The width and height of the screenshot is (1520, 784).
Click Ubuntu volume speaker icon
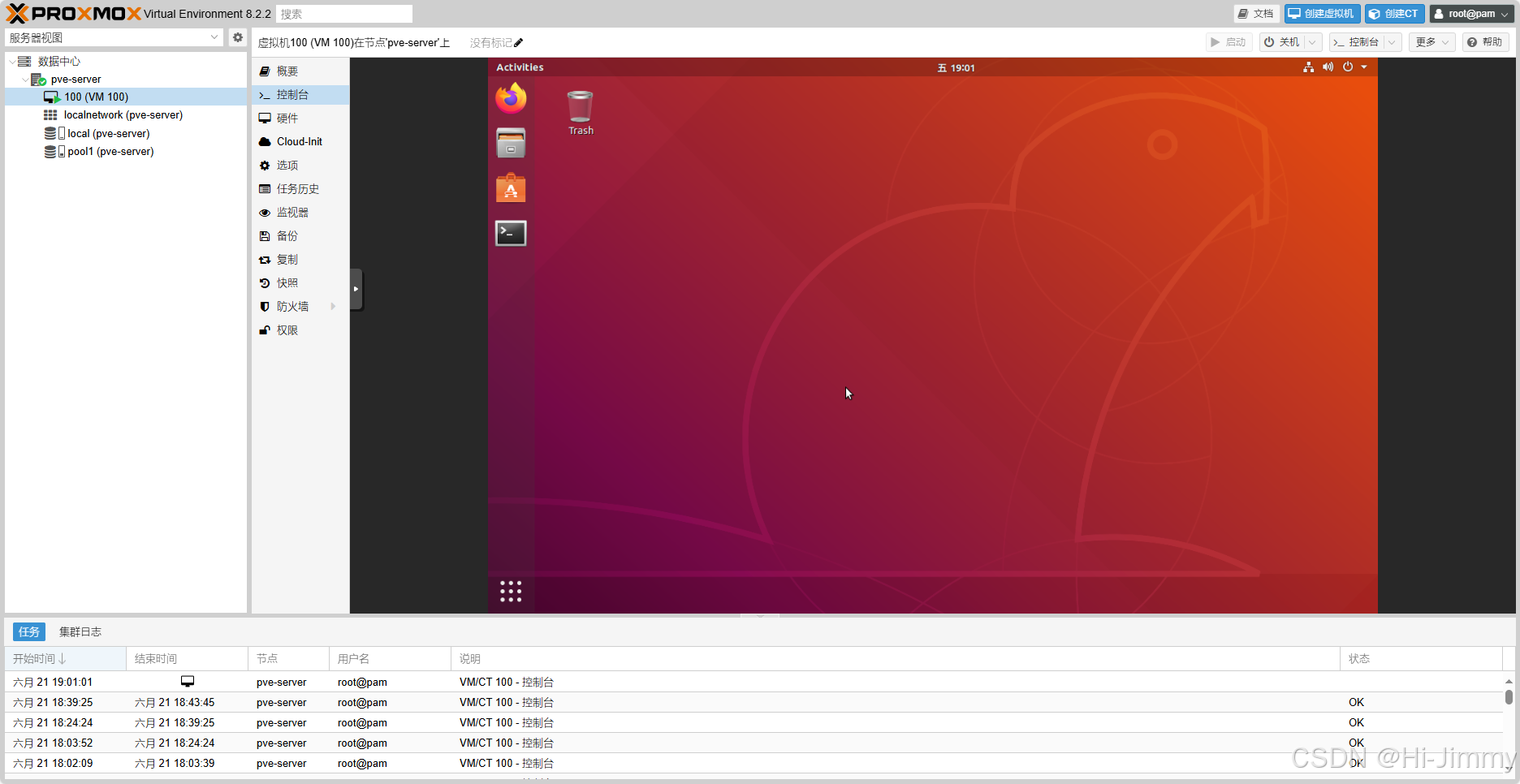[x=1328, y=67]
